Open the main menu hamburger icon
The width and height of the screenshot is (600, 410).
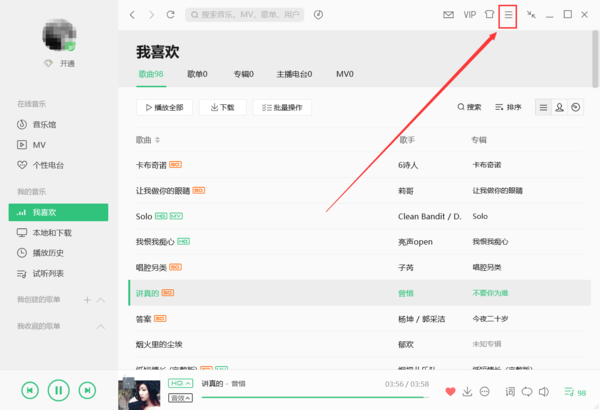coord(507,15)
